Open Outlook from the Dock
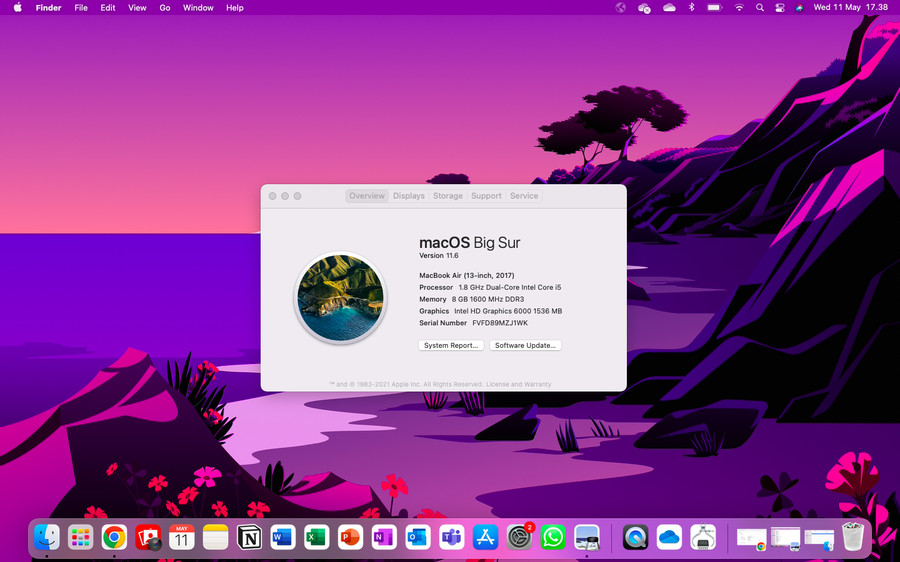This screenshot has width=900, height=562. 418,538
